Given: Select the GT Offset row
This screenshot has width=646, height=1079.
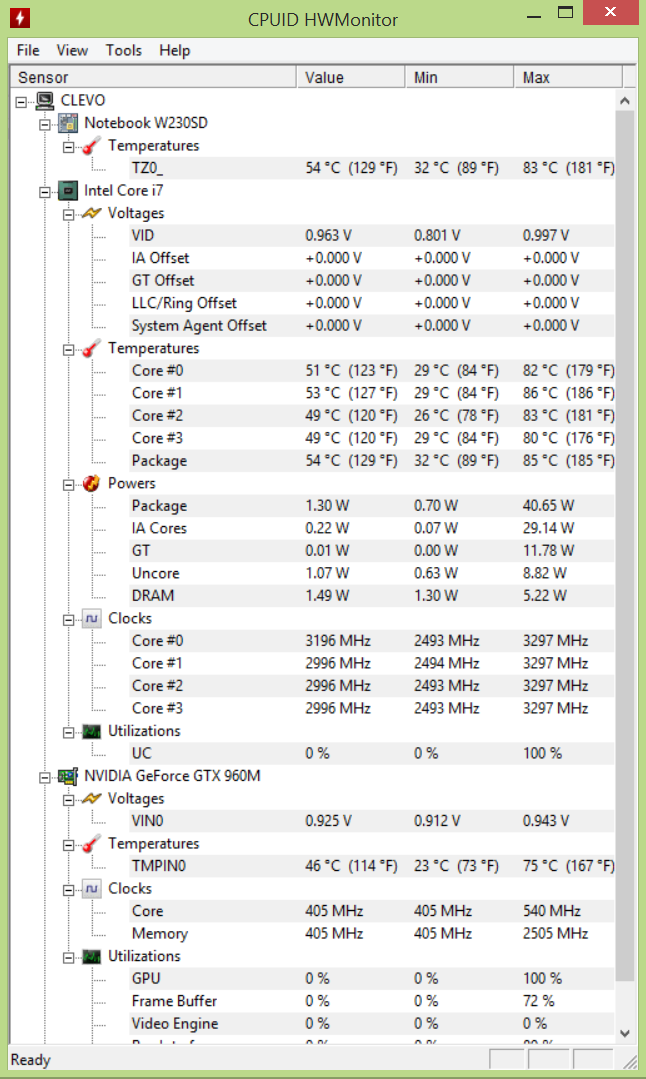Looking at the screenshot, I should point(372,281).
